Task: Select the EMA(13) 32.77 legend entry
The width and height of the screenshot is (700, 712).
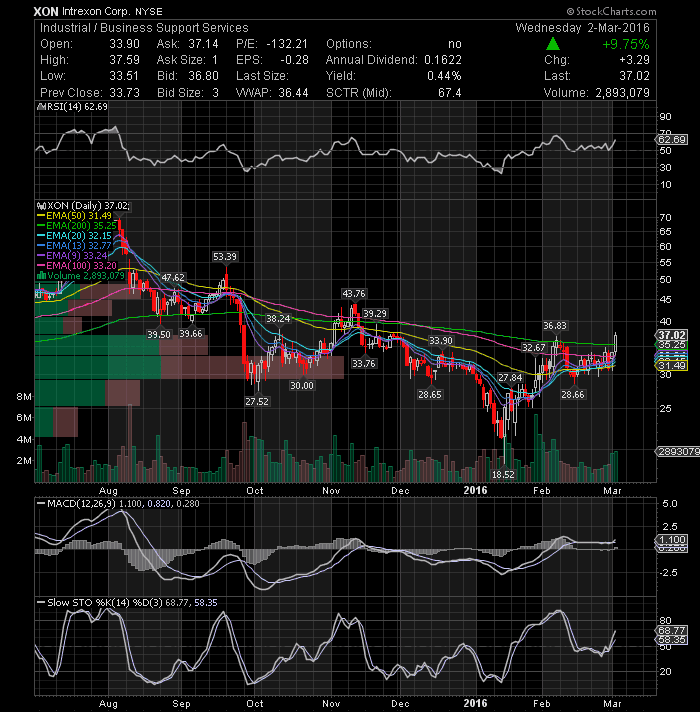Action: tap(79, 246)
